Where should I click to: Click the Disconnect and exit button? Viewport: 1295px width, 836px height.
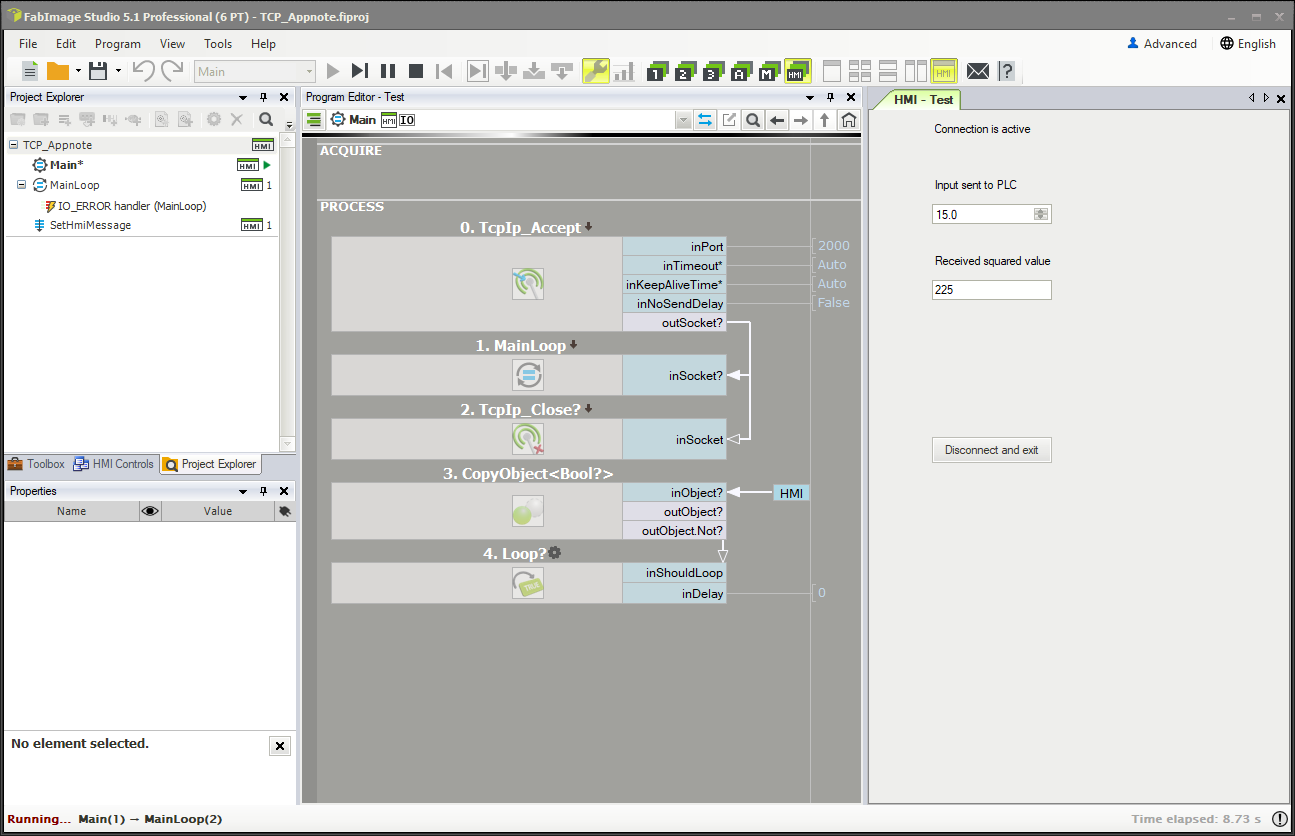coord(992,450)
